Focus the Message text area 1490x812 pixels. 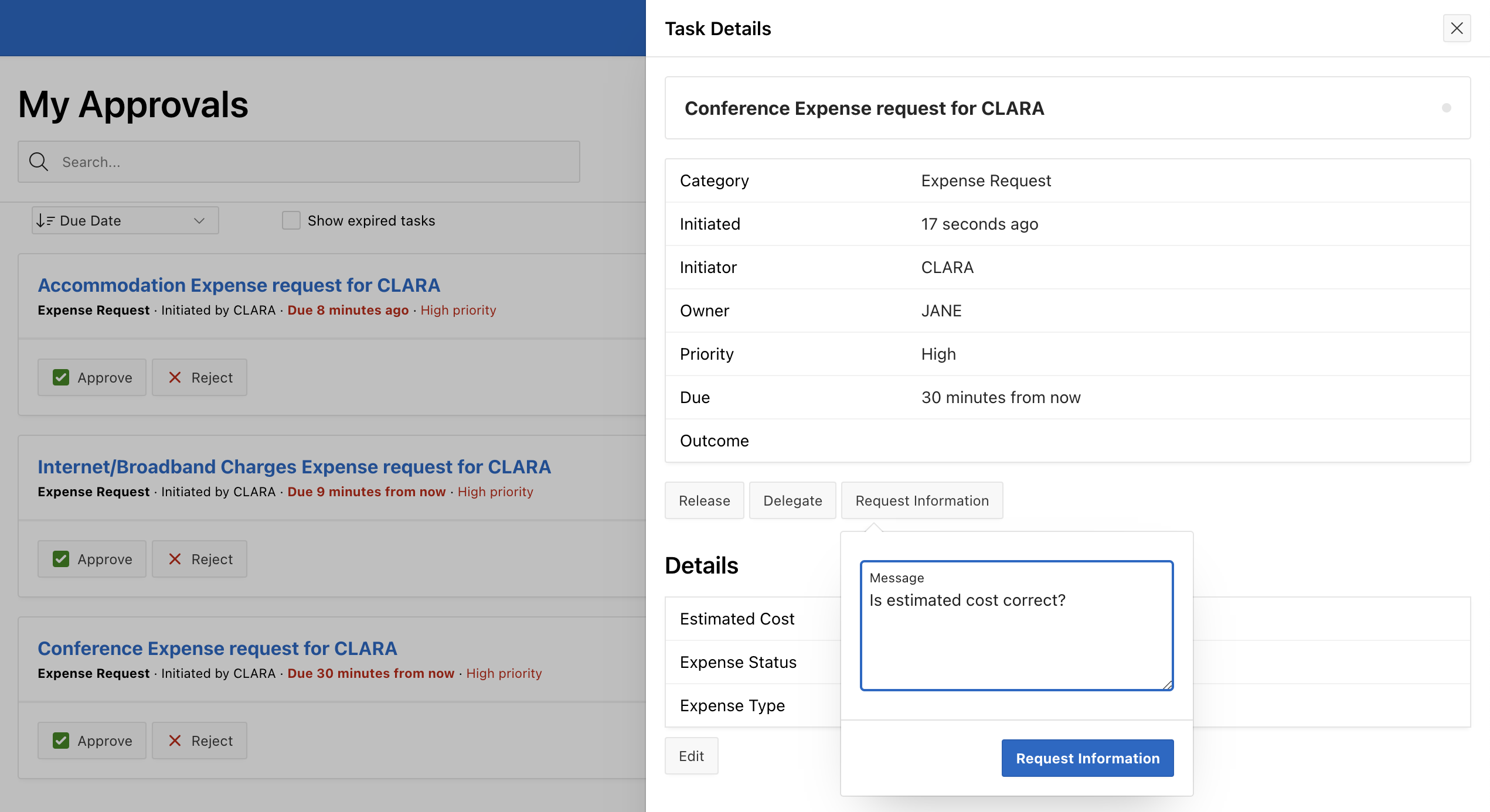(x=1016, y=639)
